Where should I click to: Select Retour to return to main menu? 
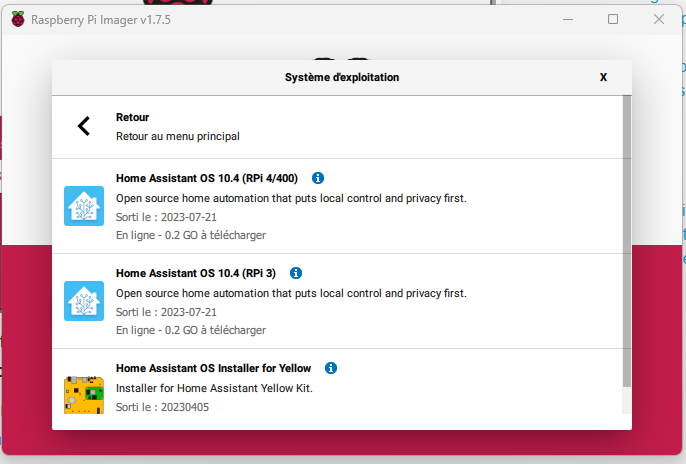pyautogui.click(x=338, y=127)
